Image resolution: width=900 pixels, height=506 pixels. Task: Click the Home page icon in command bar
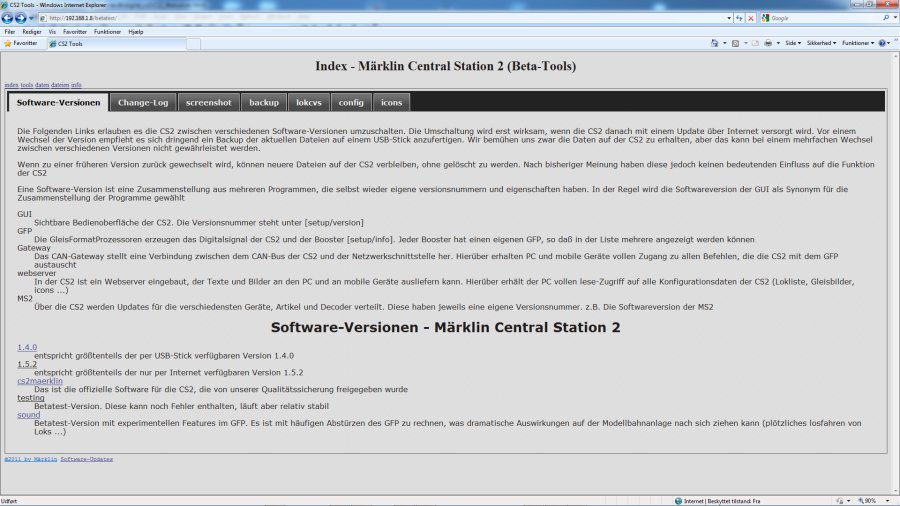pos(715,43)
